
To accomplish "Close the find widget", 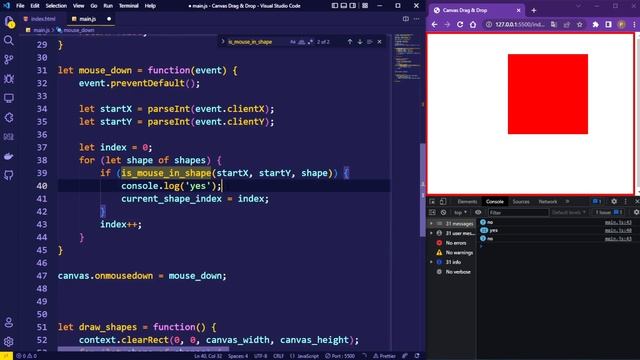I will 379,42.
